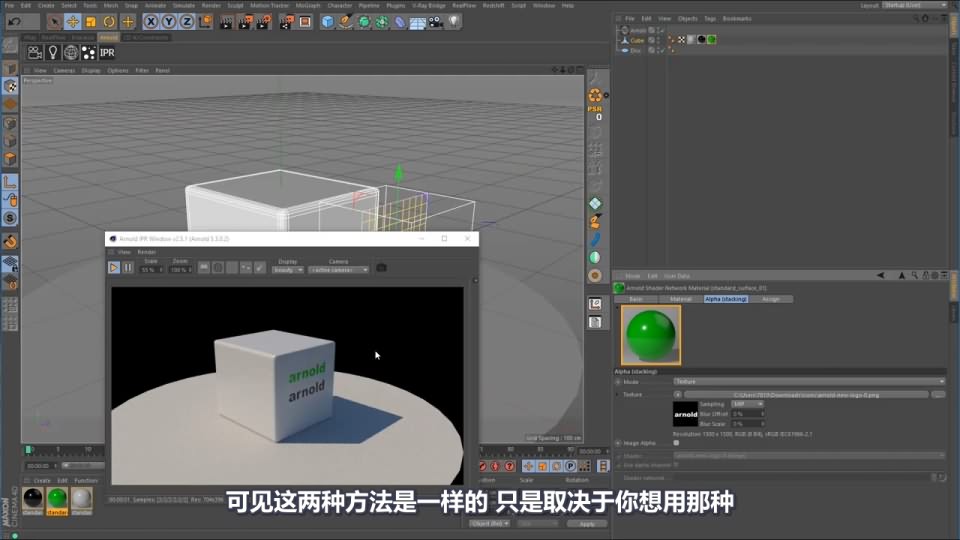Click the Arnold light bulb icon
Image resolution: width=960 pixels, height=540 pixels.
[x=53, y=52]
